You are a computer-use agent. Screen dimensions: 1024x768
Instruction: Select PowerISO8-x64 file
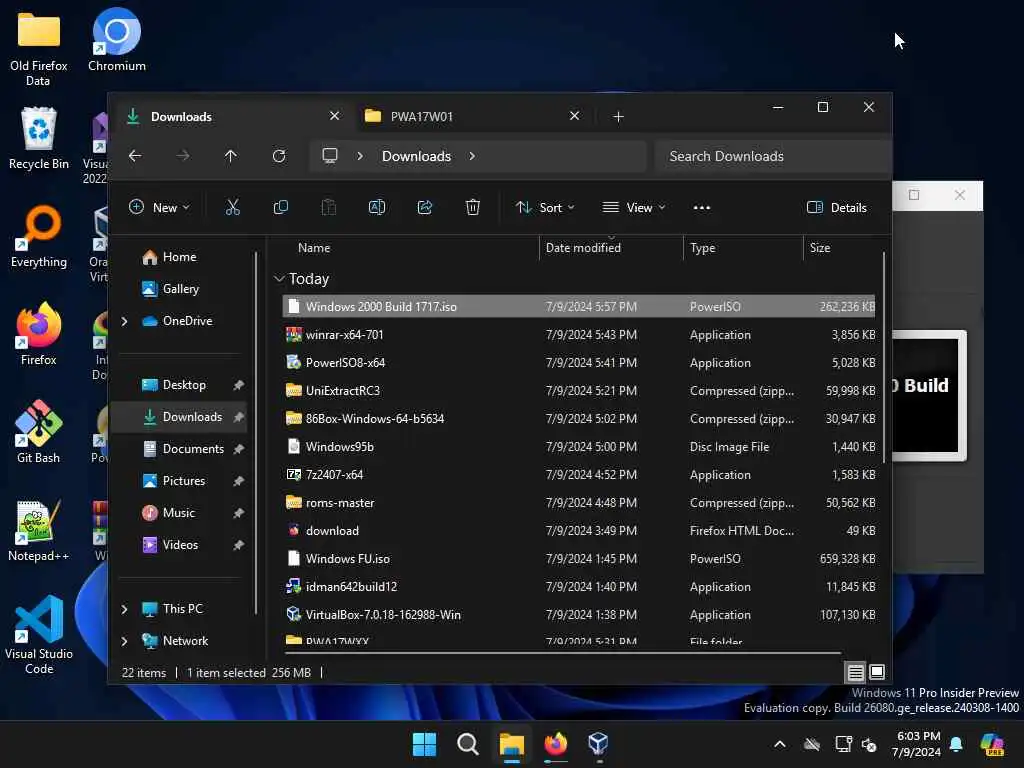pos(579,362)
